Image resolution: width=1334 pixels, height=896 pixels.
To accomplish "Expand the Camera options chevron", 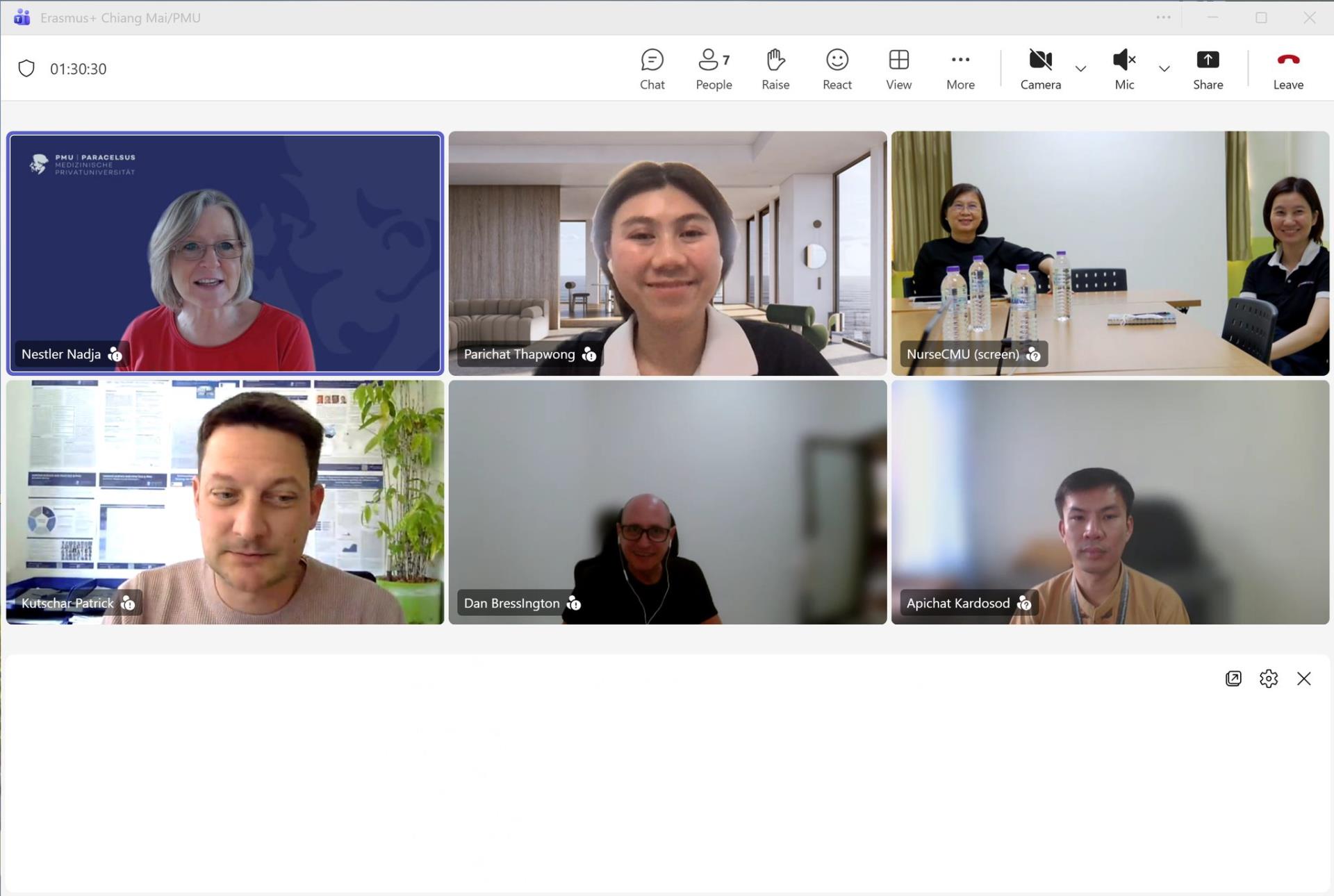I will [1080, 69].
